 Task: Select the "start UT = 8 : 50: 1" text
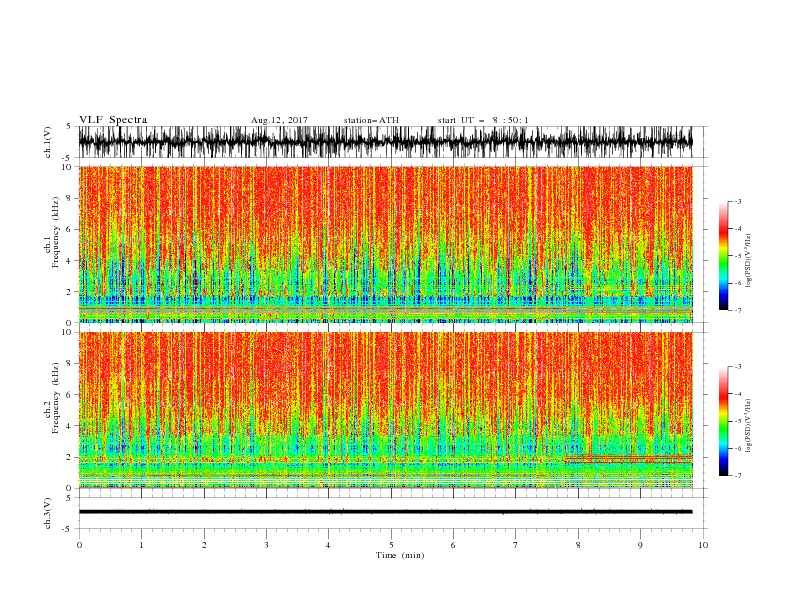pyautogui.click(x=483, y=120)
